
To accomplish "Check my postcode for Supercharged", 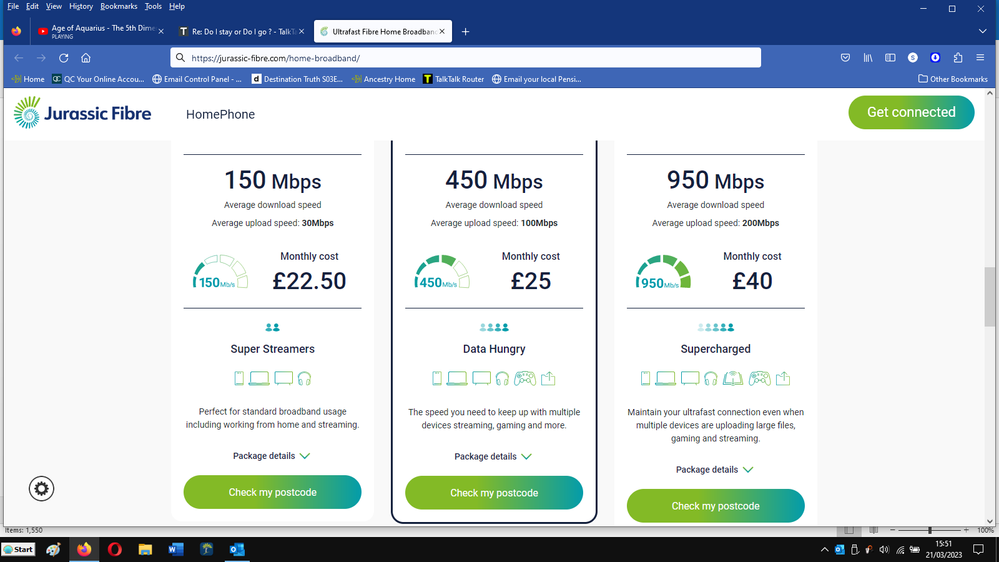I will (x=715, y=506).
